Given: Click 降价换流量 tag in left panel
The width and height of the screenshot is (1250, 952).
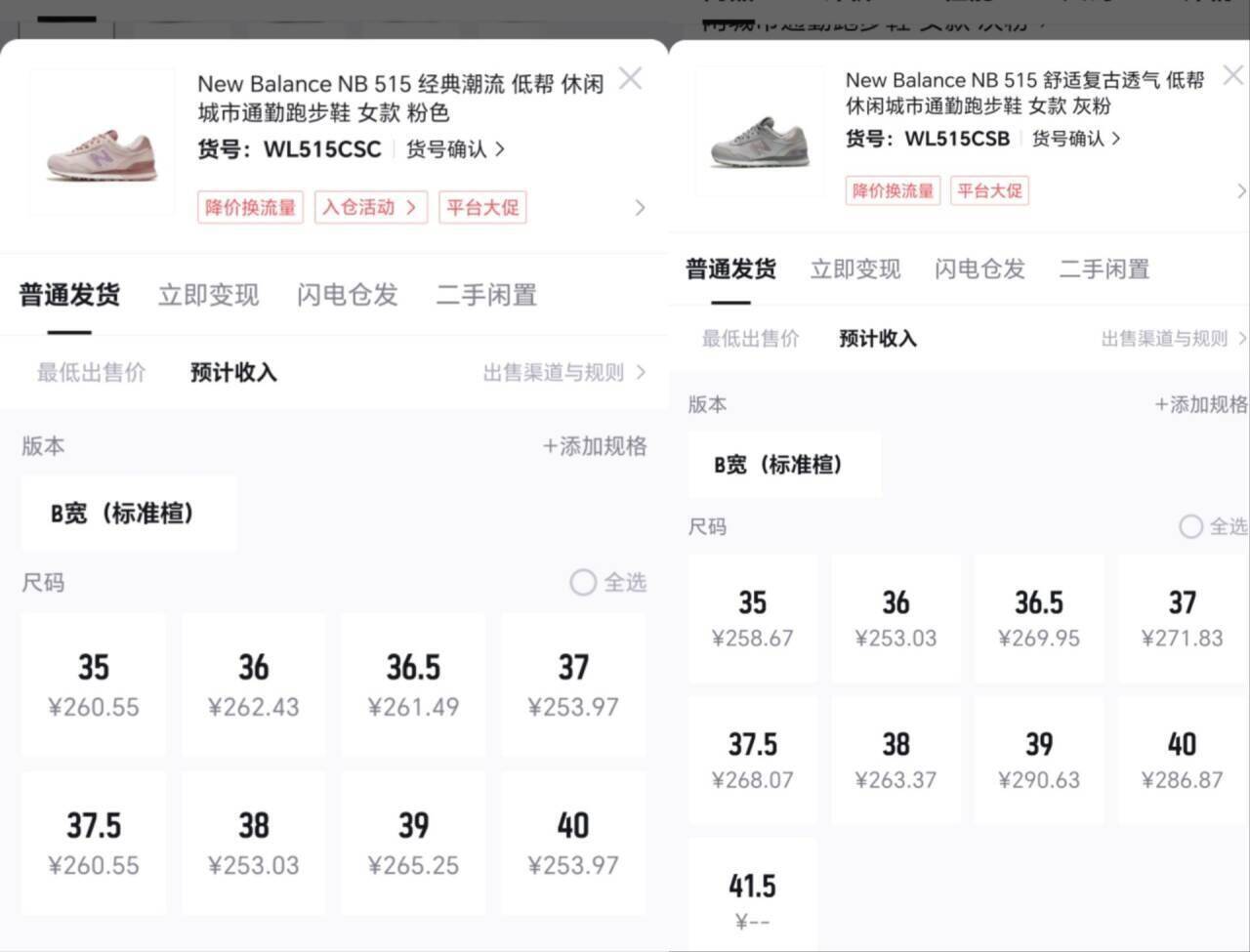Looking at the screenshot, I should pyautogui.click(x=250, y=207).
